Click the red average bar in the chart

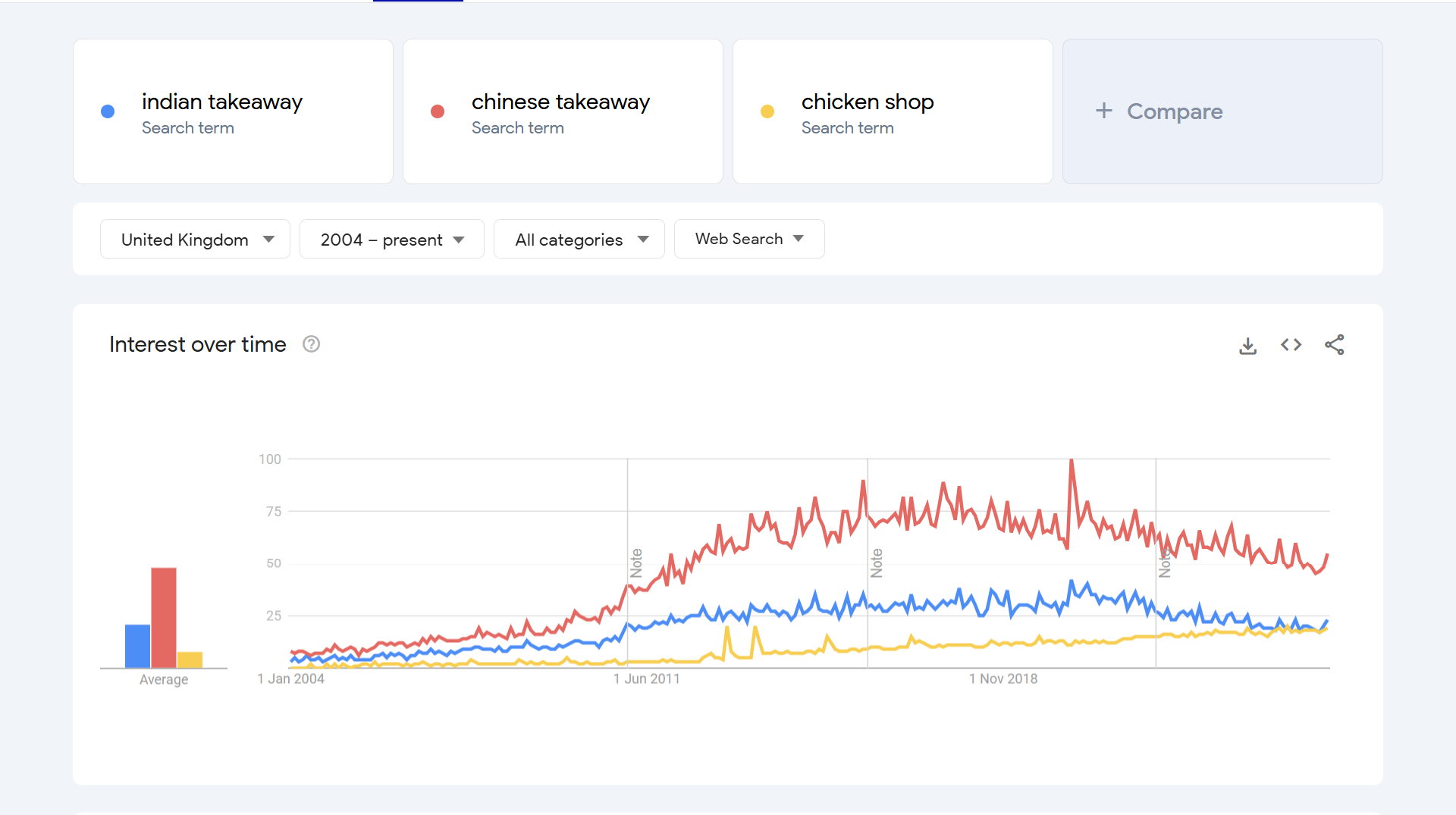coord(165,618)
